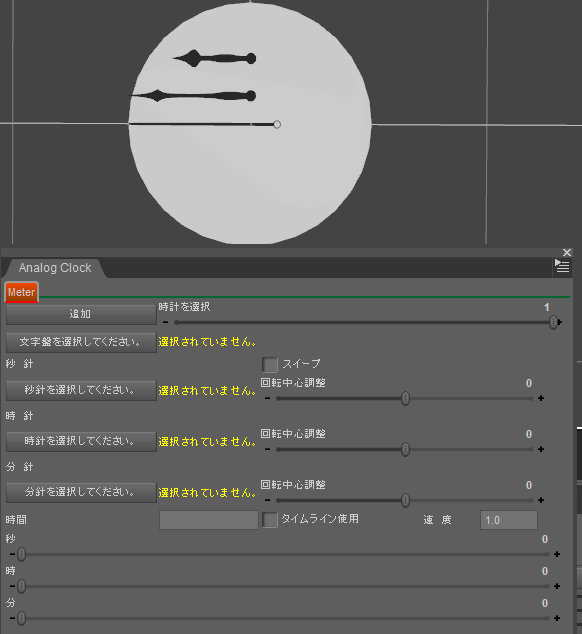Image resolution: width=582 pixels, height=634 pixels.
Task: Click 秒針を選択してください button
Action: [x=81, y=390]
